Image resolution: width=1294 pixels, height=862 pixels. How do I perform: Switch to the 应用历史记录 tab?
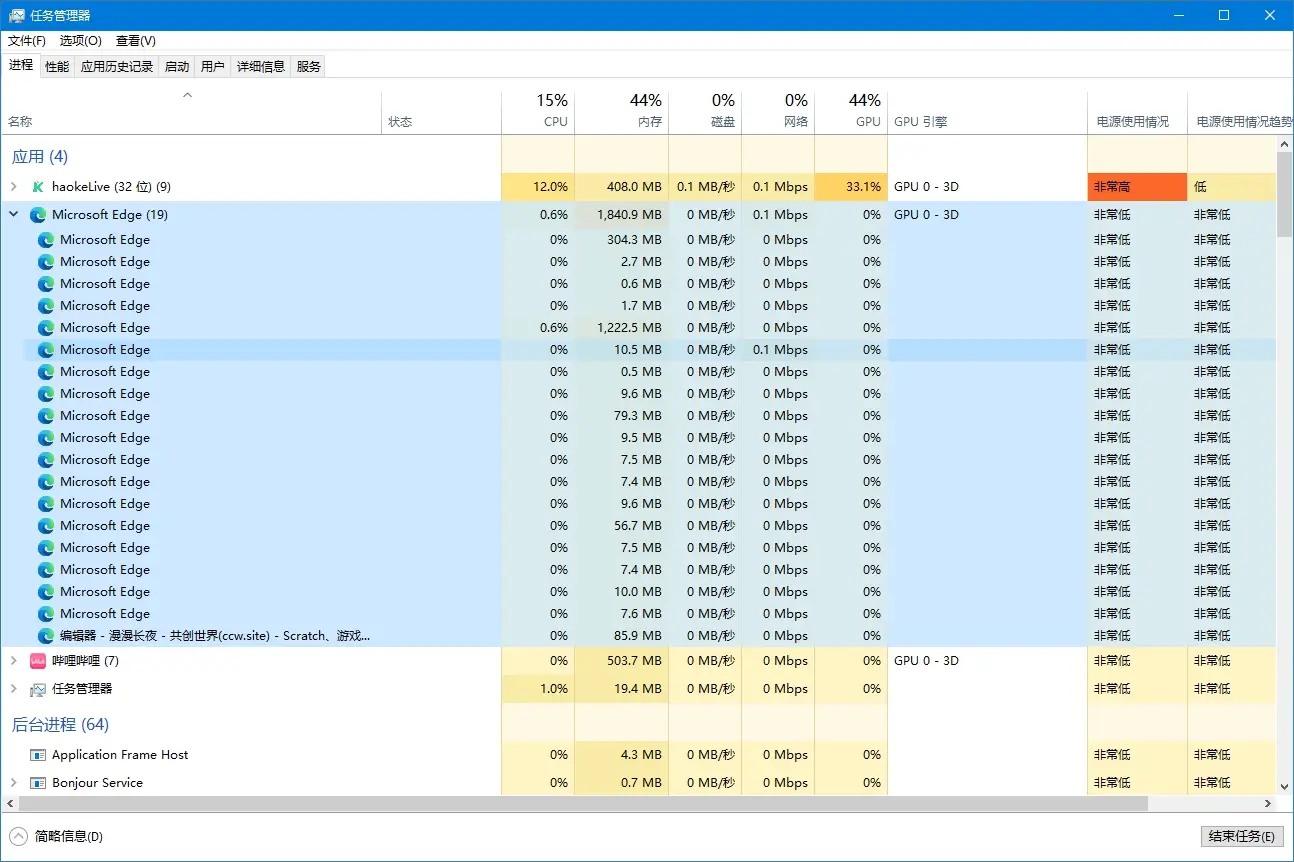coord(117,67)
